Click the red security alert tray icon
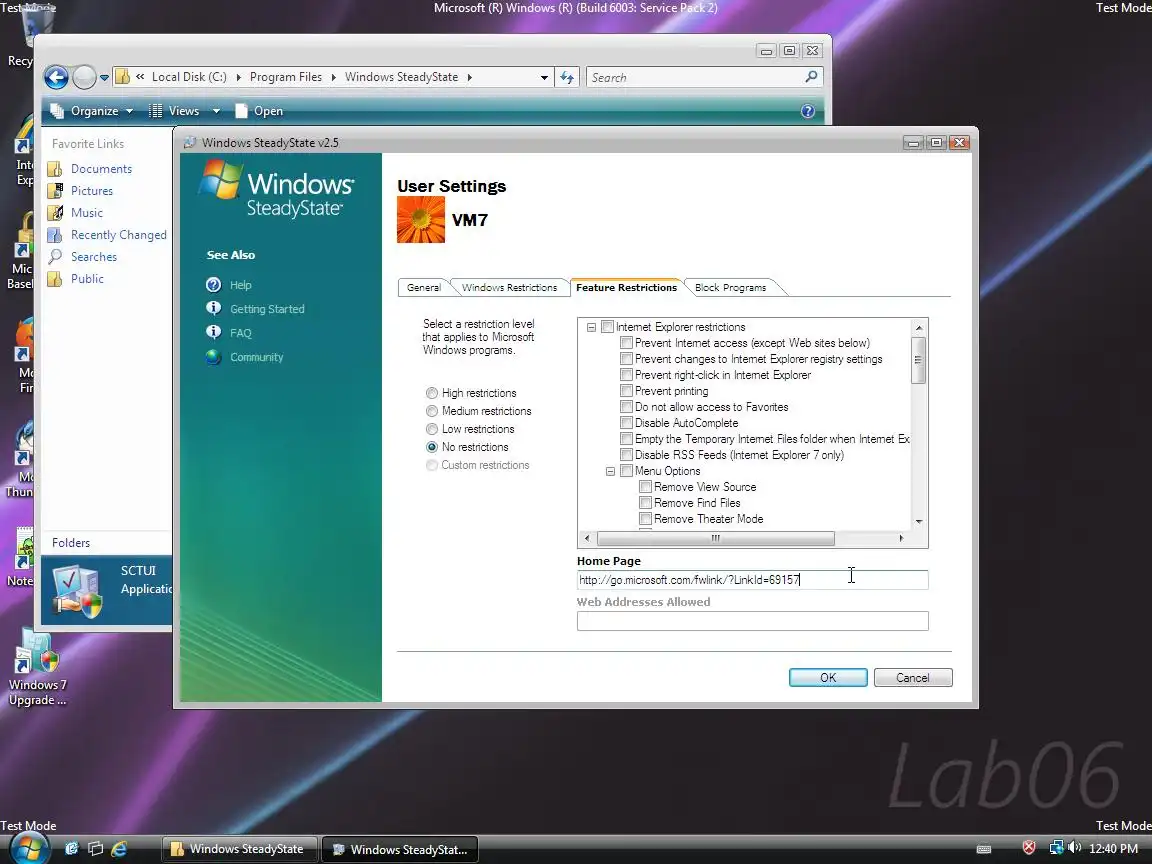 pyautogui.click(x=1029, y=848)
